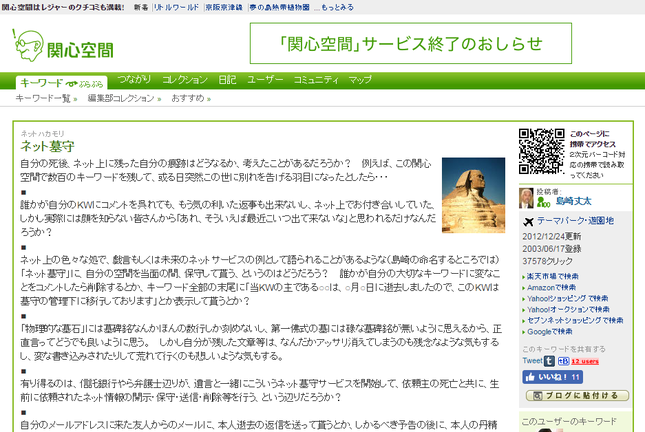This screenshot has width=645, height=432.
Task: Click リトルワールド in top bar
Action: coord(176,7)
